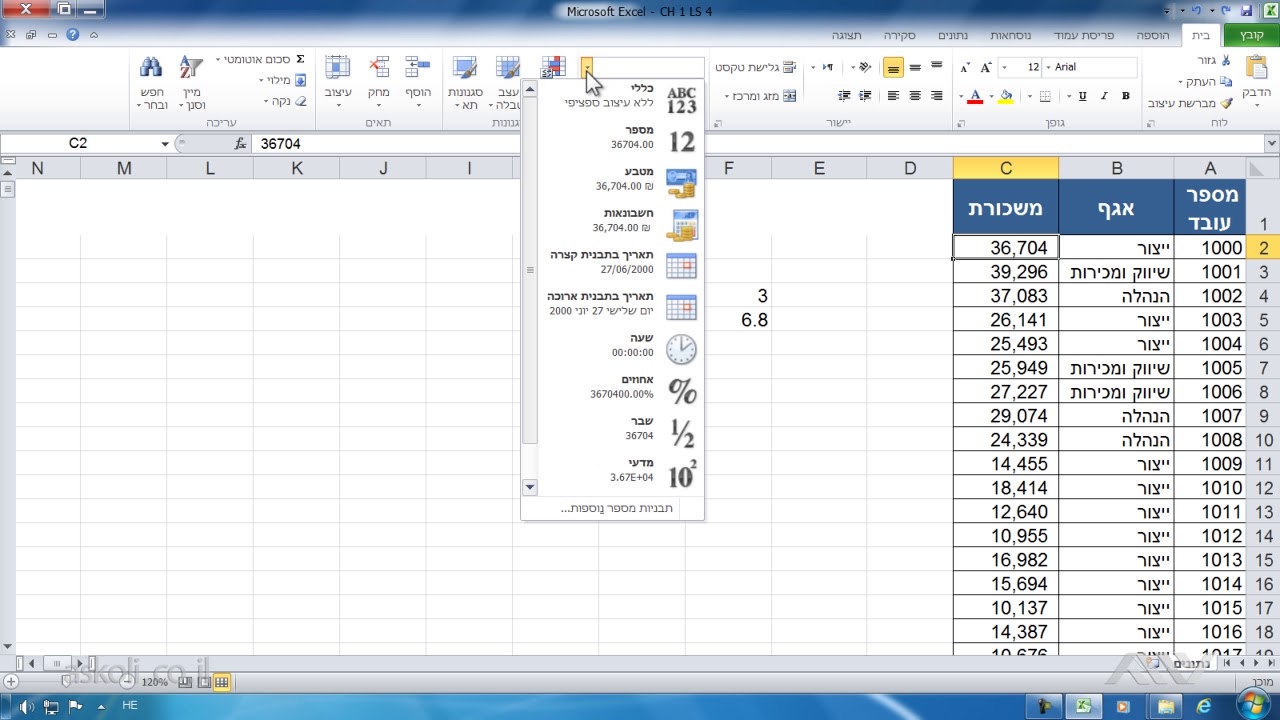This screenshot has width=1280, height=720.
Task: Click the Wrap Text (גלישת טקסט) button
Action: 756,67
